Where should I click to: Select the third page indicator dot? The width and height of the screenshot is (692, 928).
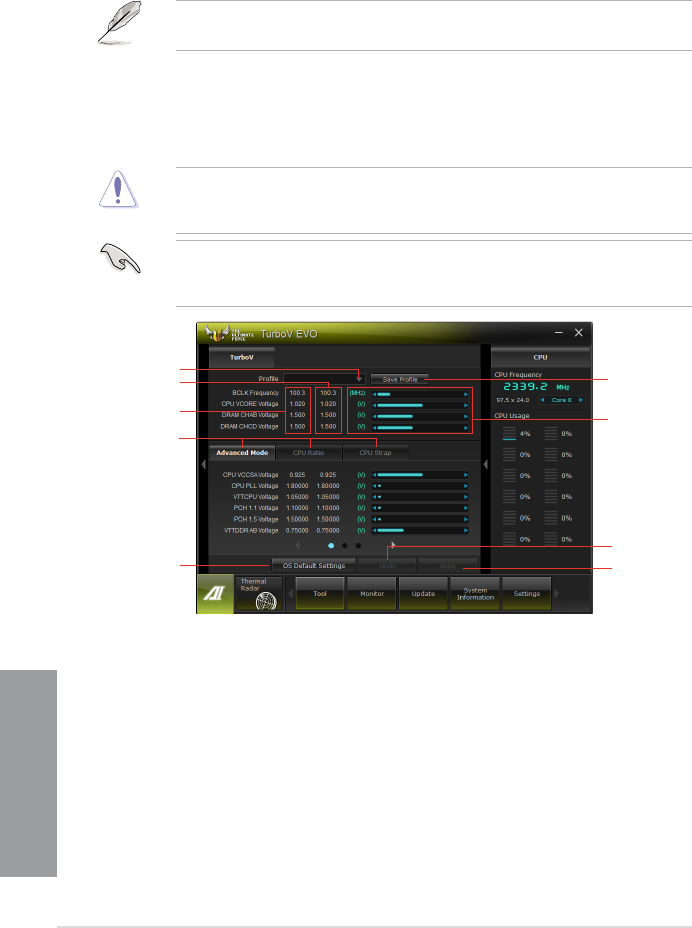[x=358, y=546]
